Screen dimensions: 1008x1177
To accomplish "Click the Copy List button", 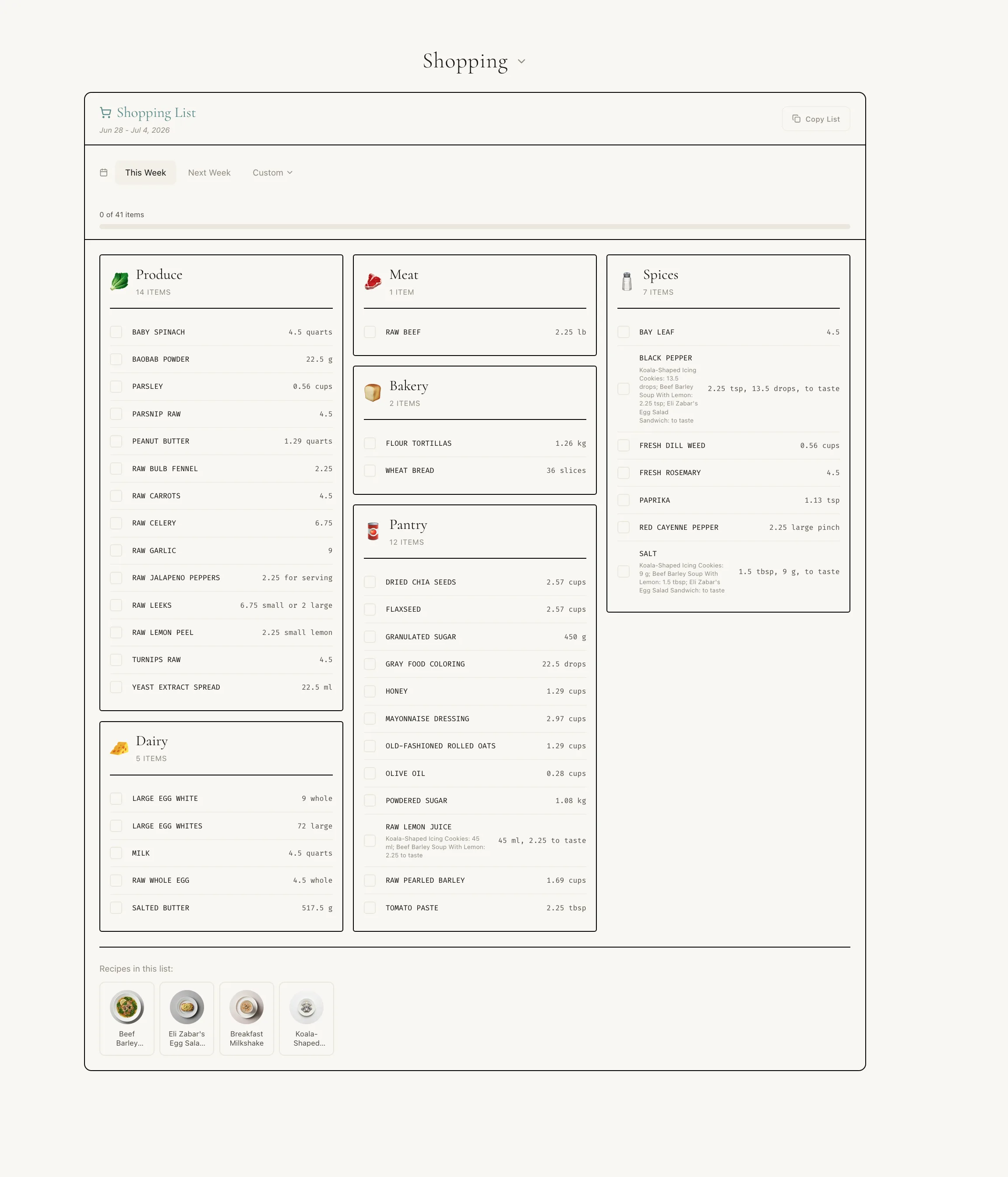I will [x=816, y=119].
